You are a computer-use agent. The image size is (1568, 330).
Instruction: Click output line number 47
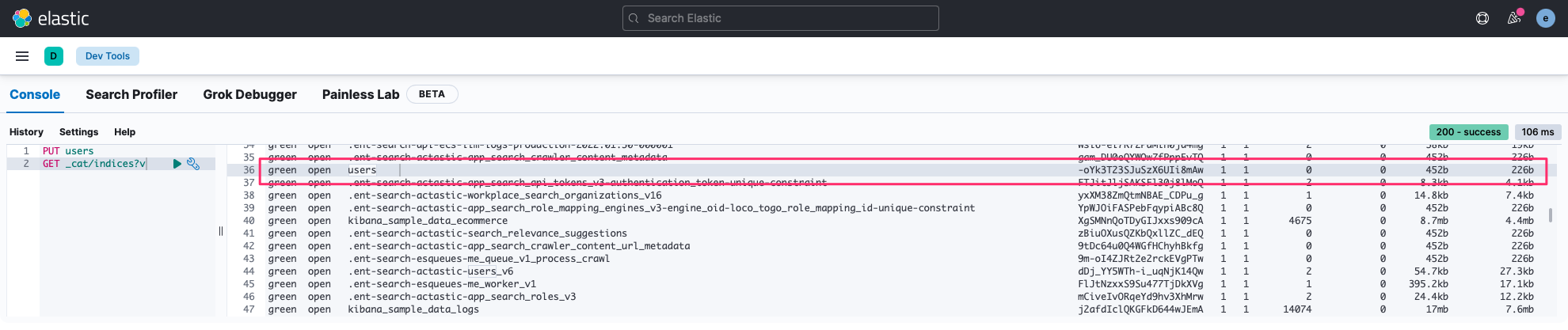coord(249,309)
